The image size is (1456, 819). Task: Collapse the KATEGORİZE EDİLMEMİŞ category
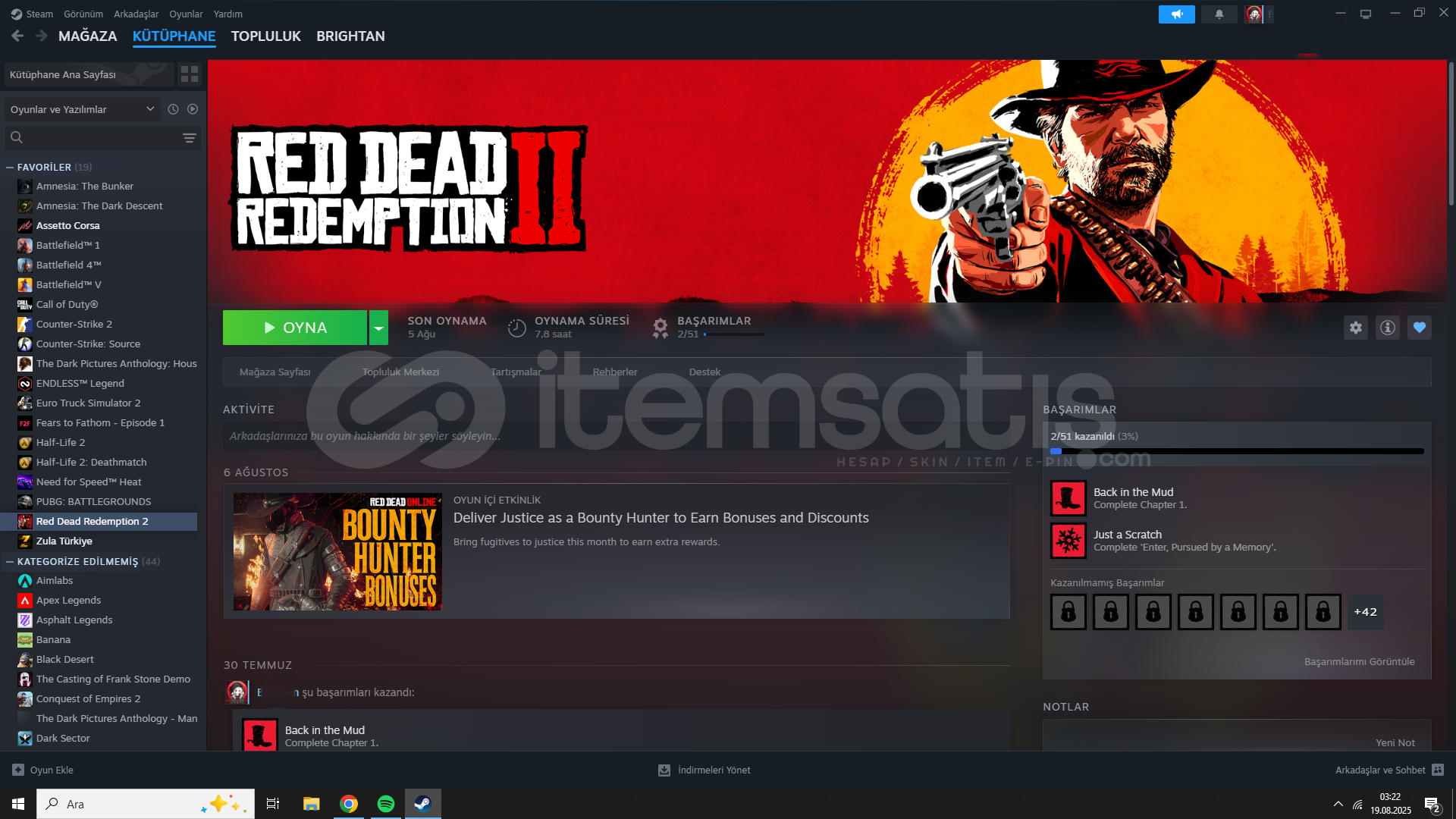click(x=10, y=562)
